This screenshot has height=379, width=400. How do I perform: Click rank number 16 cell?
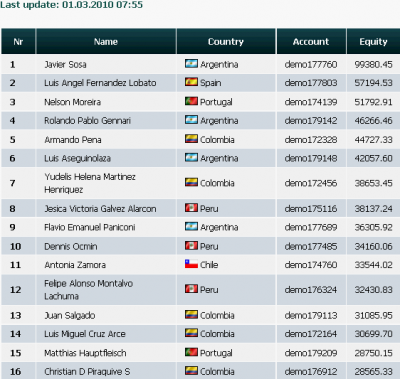click(18, 371)
